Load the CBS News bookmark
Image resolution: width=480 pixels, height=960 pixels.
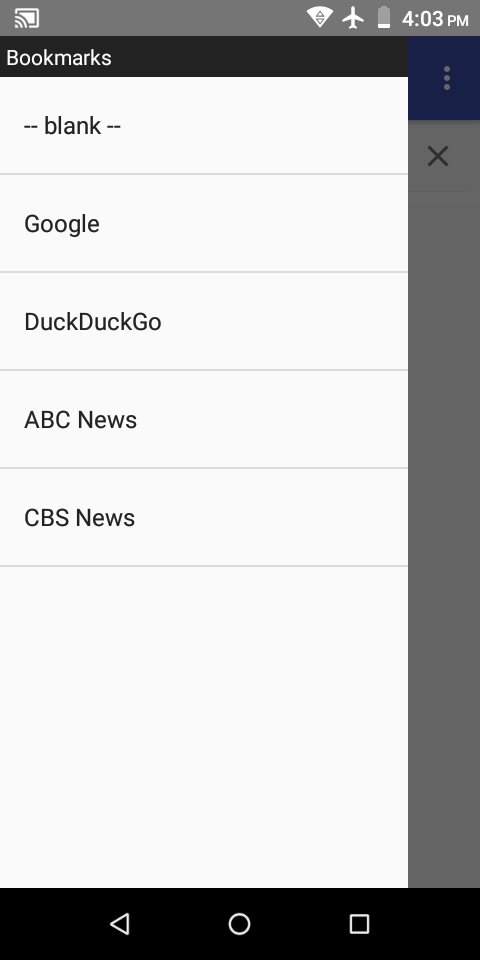(204, 517)
